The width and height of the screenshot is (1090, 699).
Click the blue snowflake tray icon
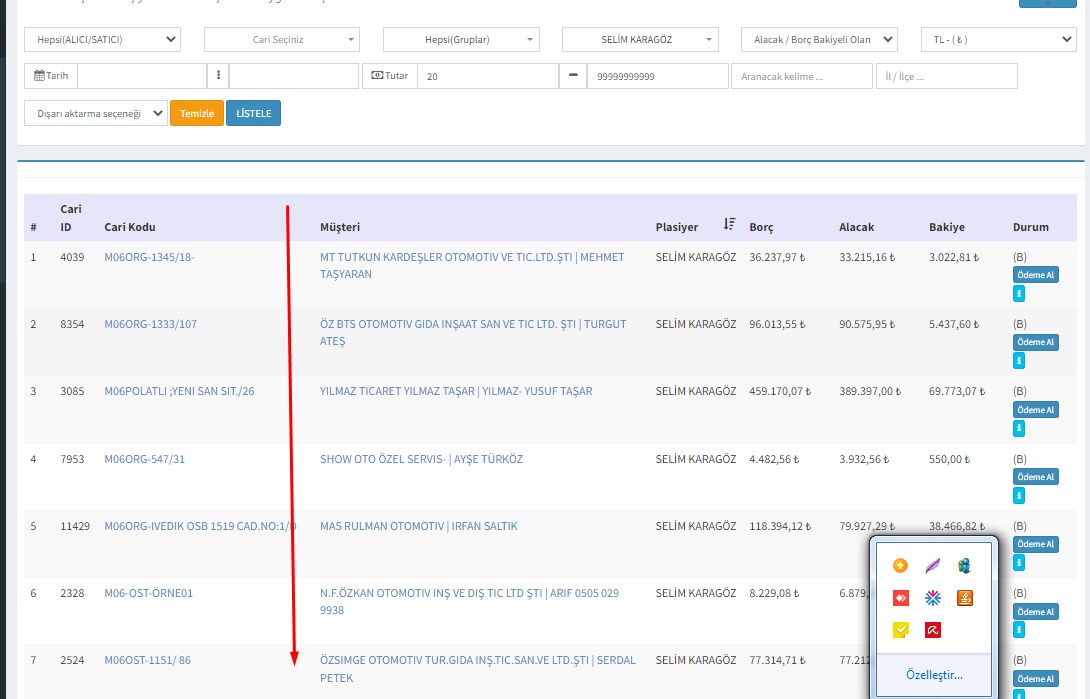(932, 598)
